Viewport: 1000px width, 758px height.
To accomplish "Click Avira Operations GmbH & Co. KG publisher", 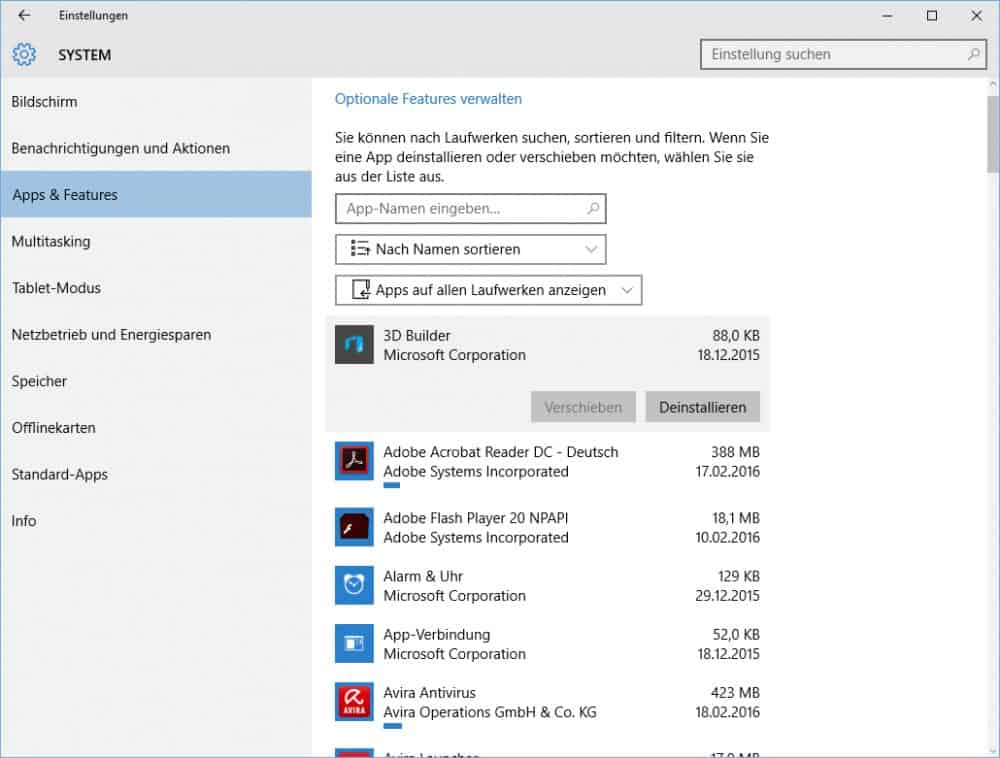I will pos(490,712).
